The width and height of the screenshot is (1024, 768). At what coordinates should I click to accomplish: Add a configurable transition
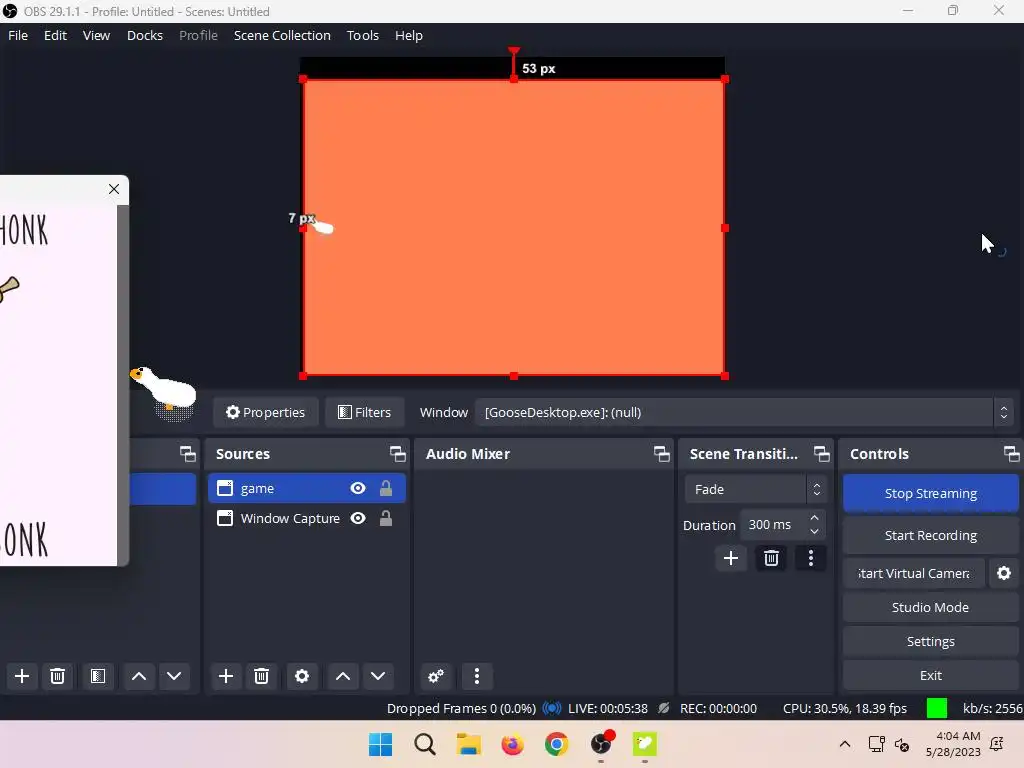pyautogui.click(x=731, y=558)
